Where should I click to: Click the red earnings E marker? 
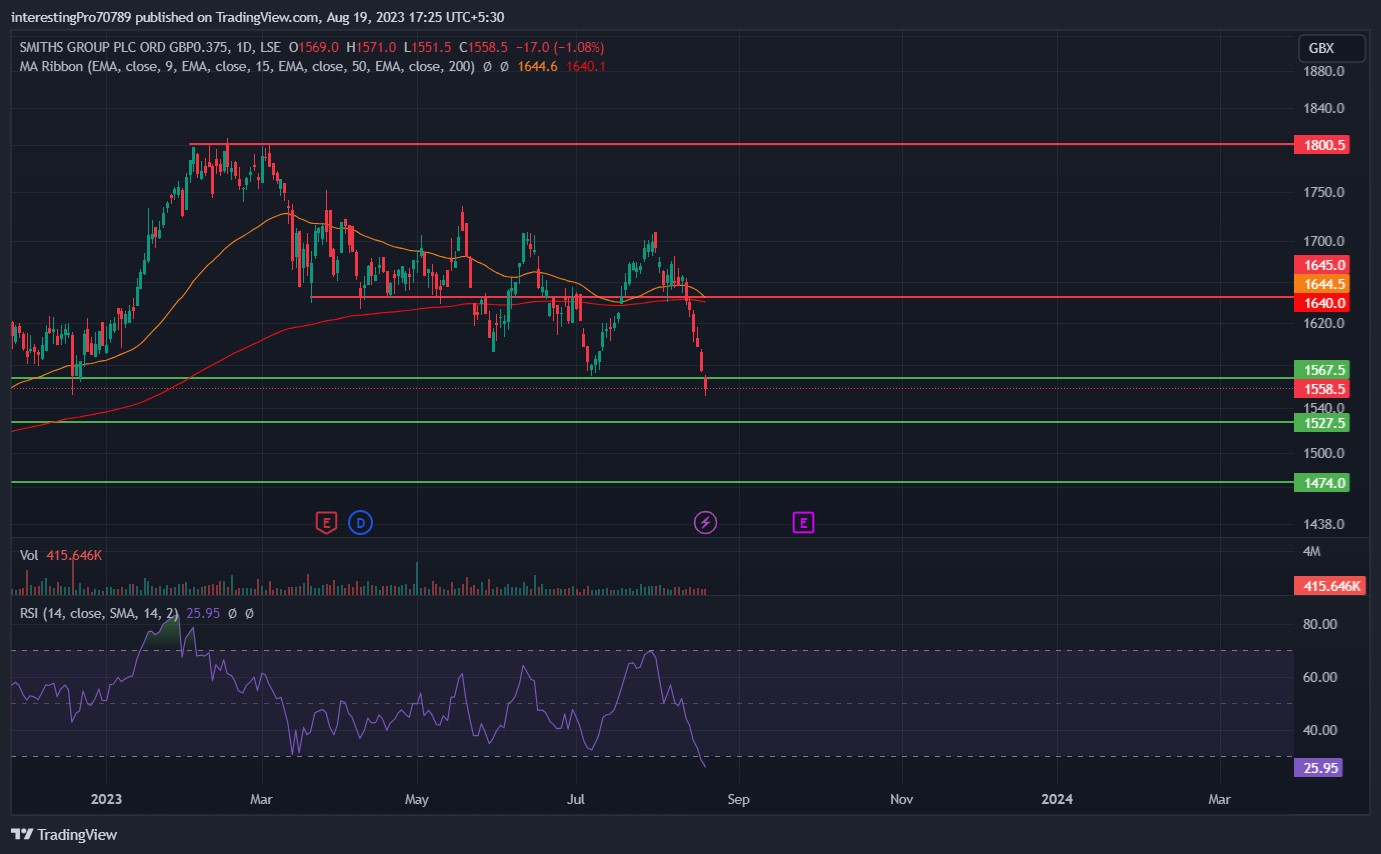point(325,521)
